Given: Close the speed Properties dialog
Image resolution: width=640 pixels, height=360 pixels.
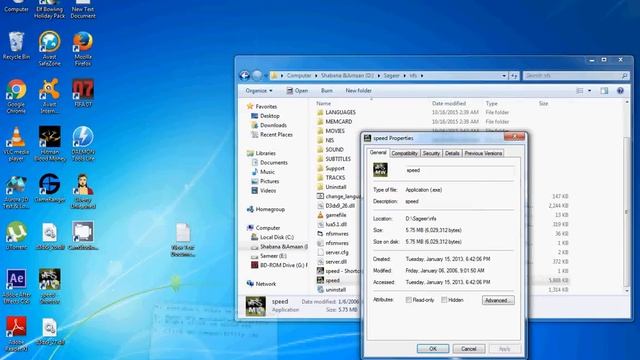Looking at the screenshot, I should [514, 137].
